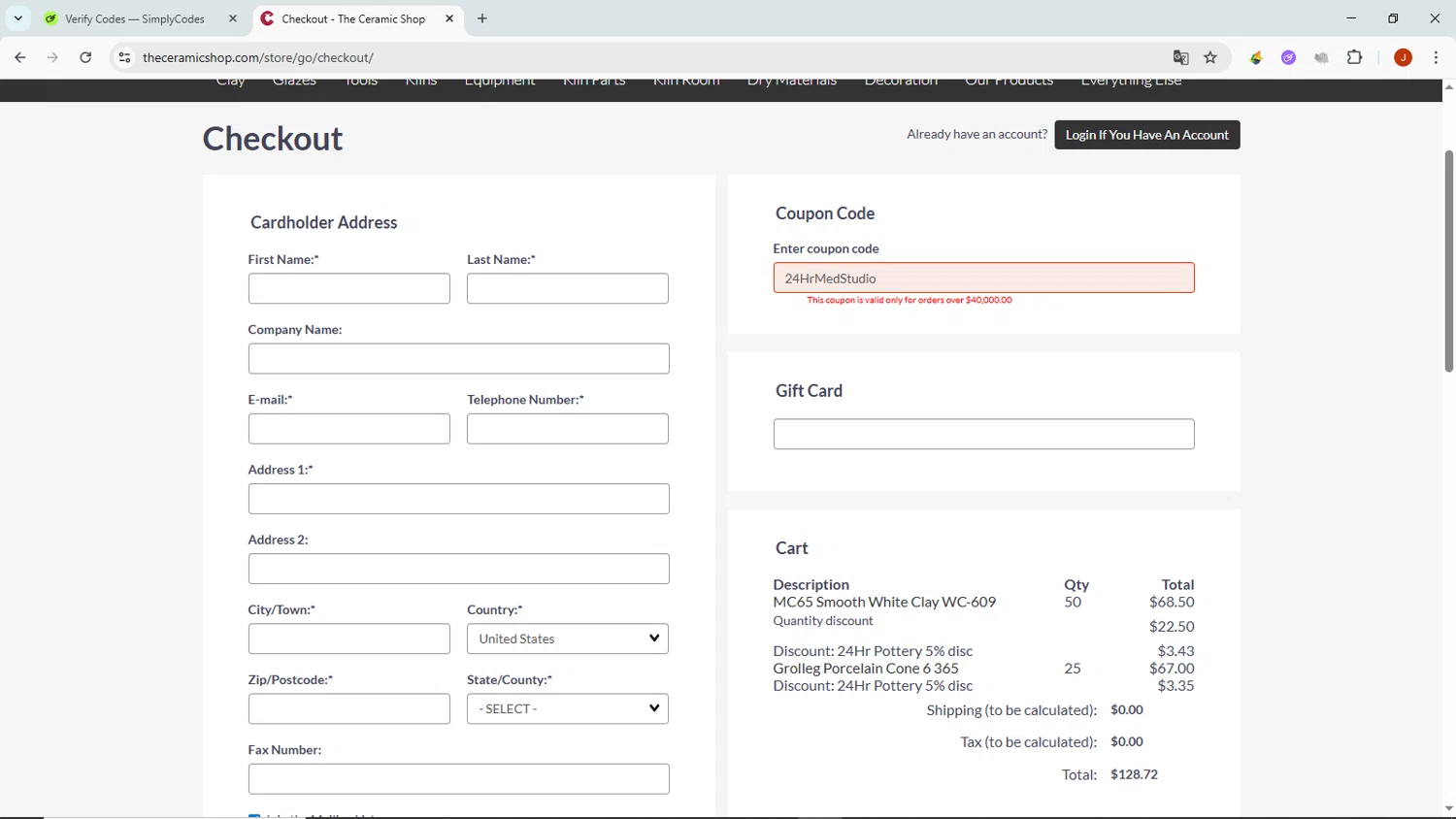The image size is (1456, 819).
Task: Focus the E-mail input field
Action: click(349, 429)
